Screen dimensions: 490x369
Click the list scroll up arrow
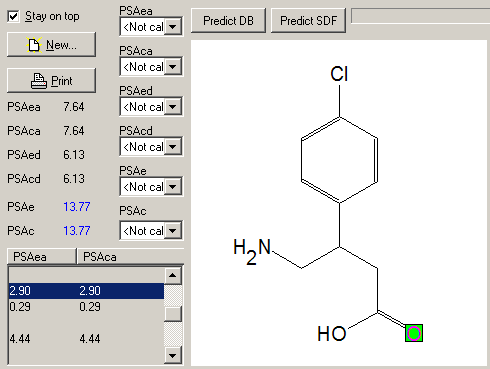[x=173, y=275]
